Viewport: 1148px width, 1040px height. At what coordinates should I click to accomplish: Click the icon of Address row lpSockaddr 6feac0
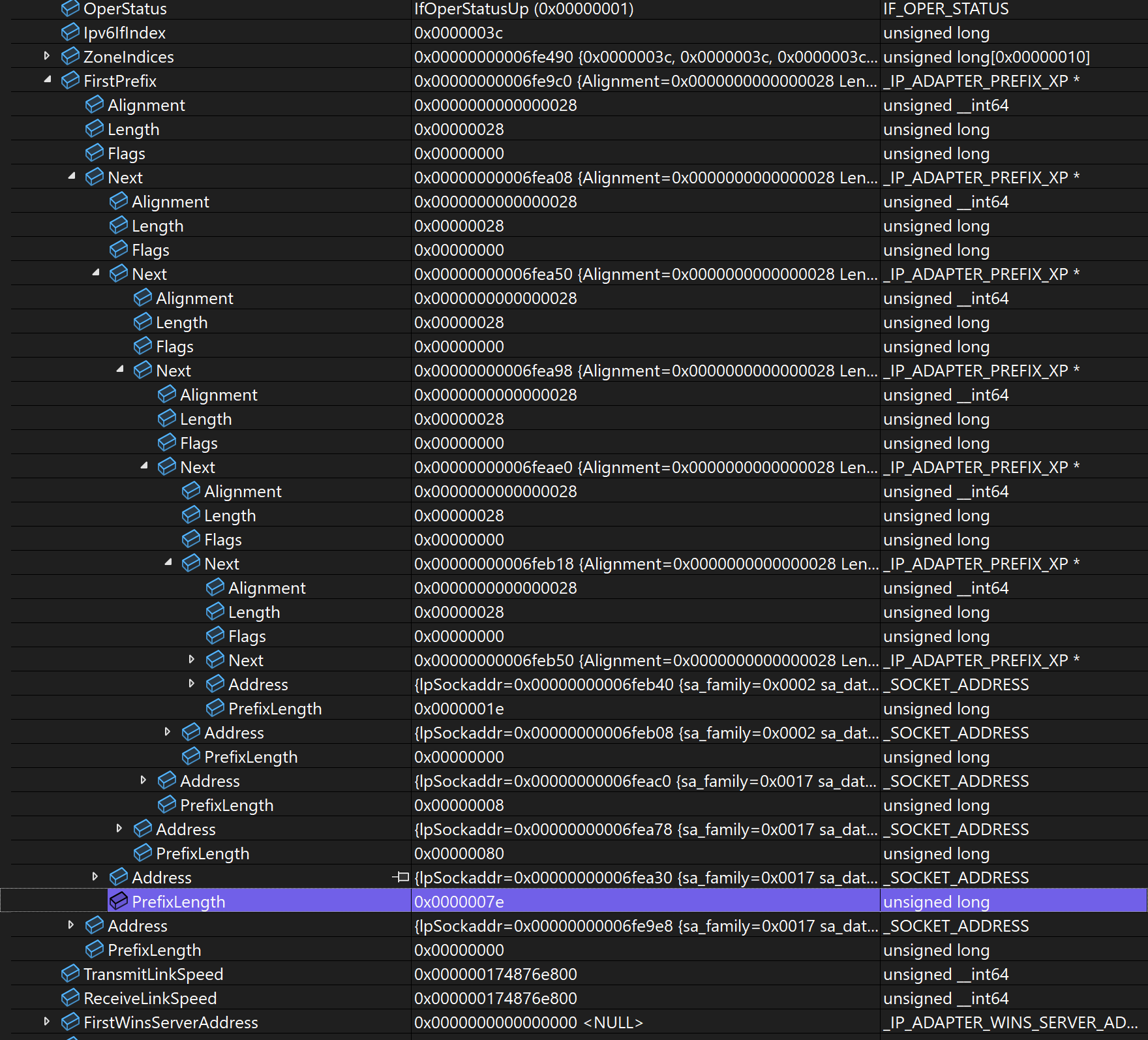tap(167, 780)
